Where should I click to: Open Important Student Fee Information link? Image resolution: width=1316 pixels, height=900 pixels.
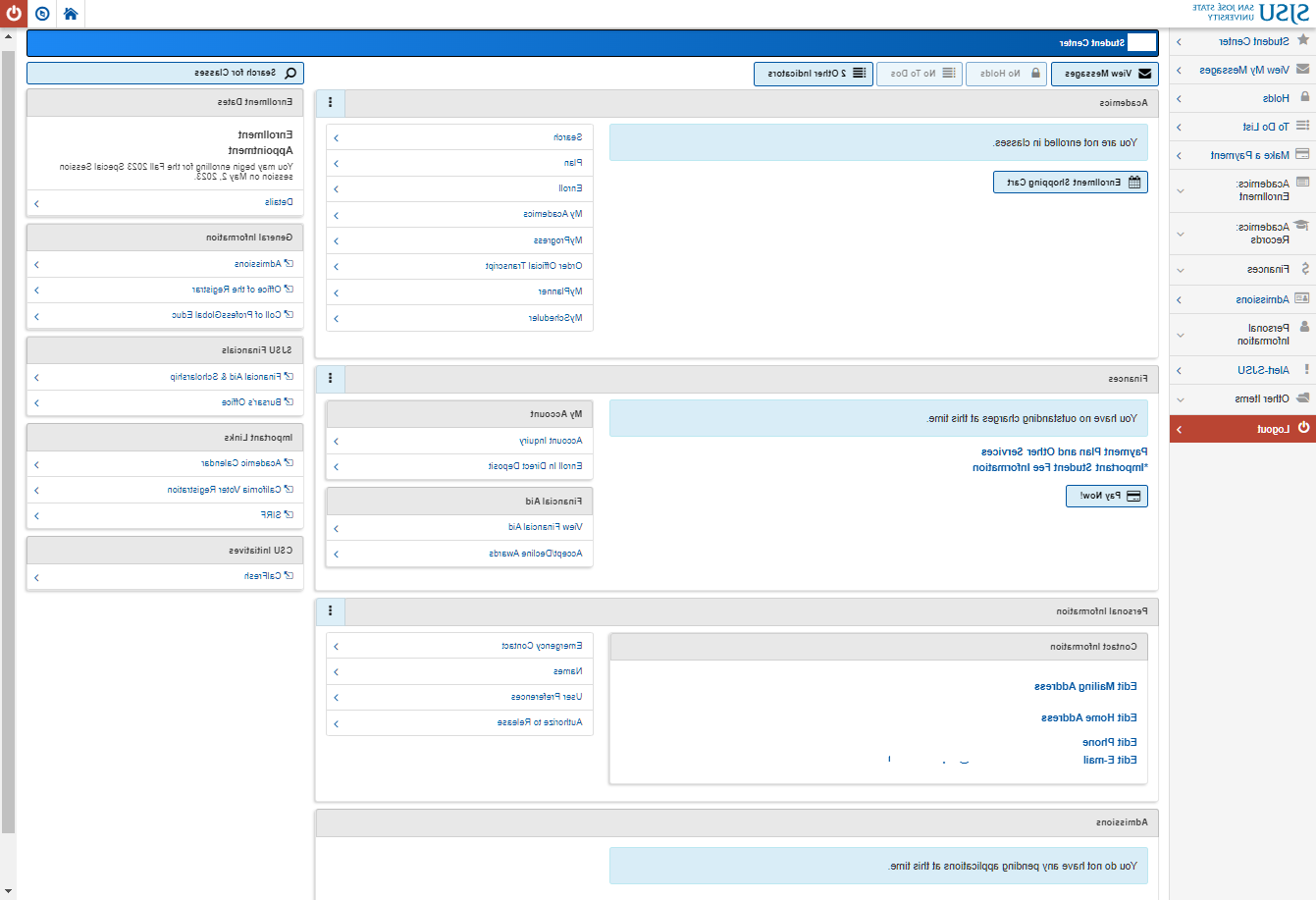click(x=1058, y=467)
